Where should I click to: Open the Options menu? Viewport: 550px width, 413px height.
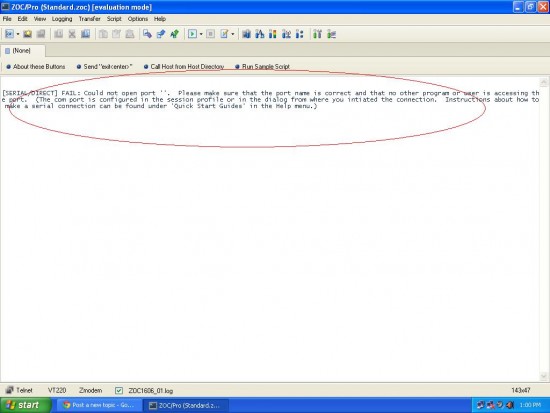[x=138, y=19]
